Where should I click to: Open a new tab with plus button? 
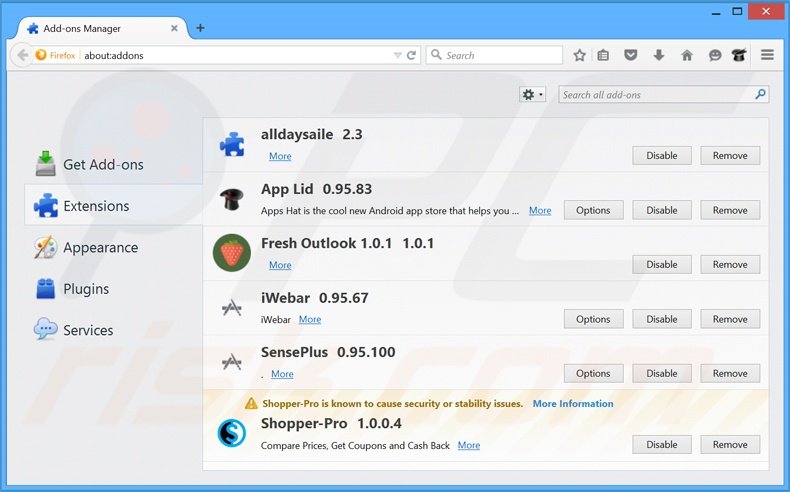[x=200, y=28]
